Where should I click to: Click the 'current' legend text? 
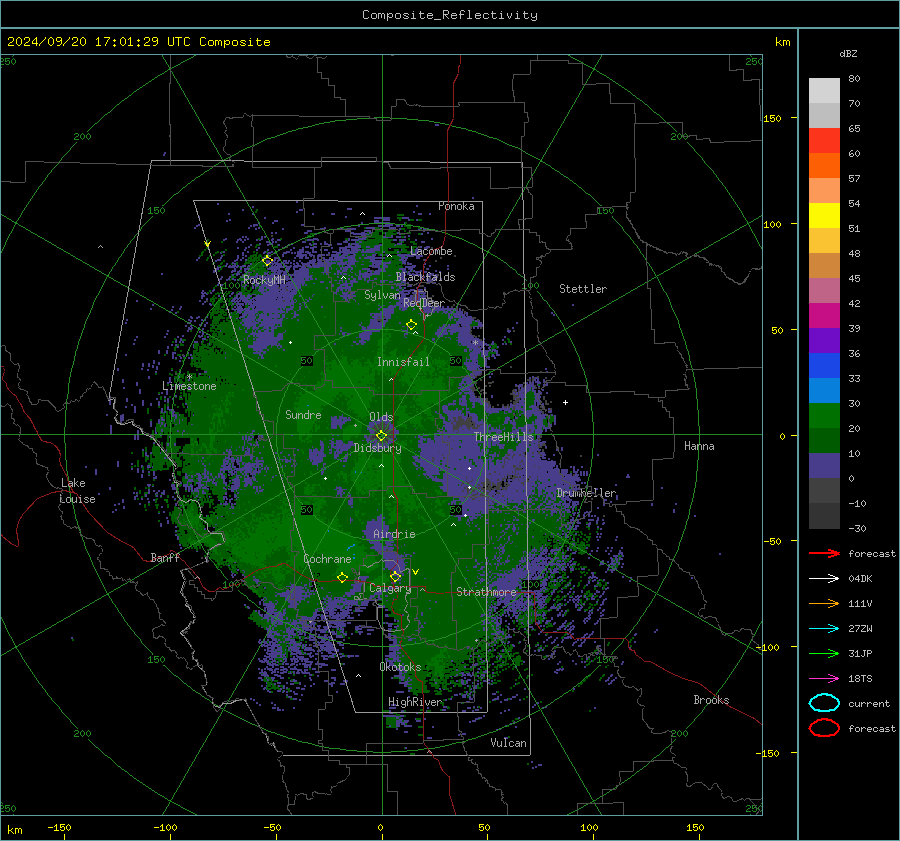point(869,704)
